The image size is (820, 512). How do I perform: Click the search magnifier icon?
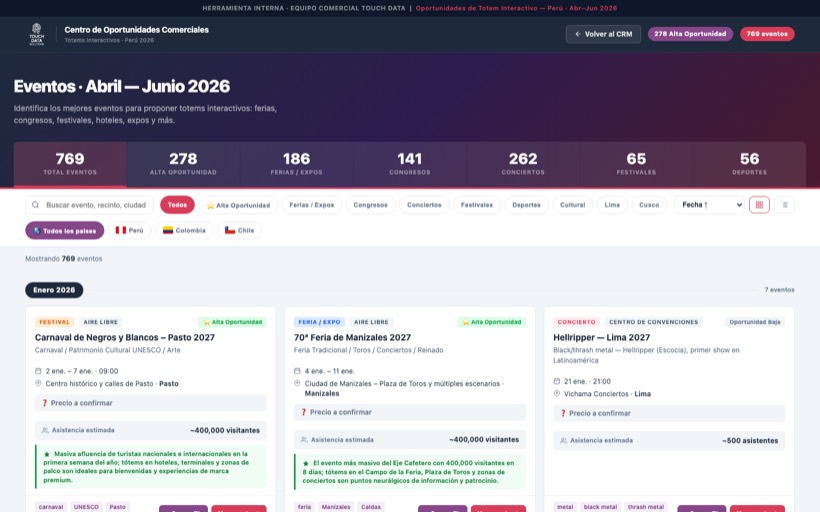point(36,205)
